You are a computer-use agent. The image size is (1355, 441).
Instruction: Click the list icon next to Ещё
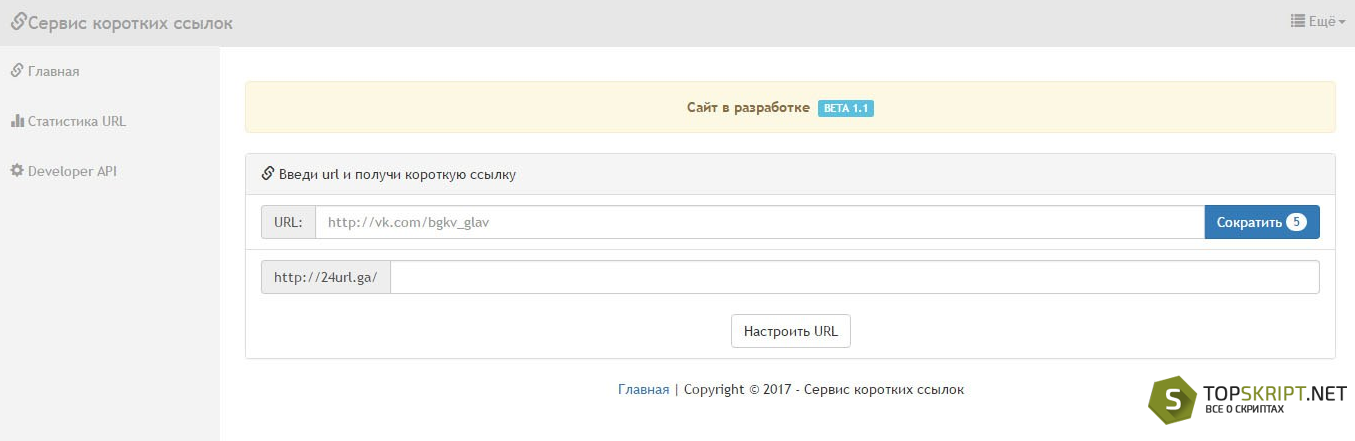pos(1298,21)
